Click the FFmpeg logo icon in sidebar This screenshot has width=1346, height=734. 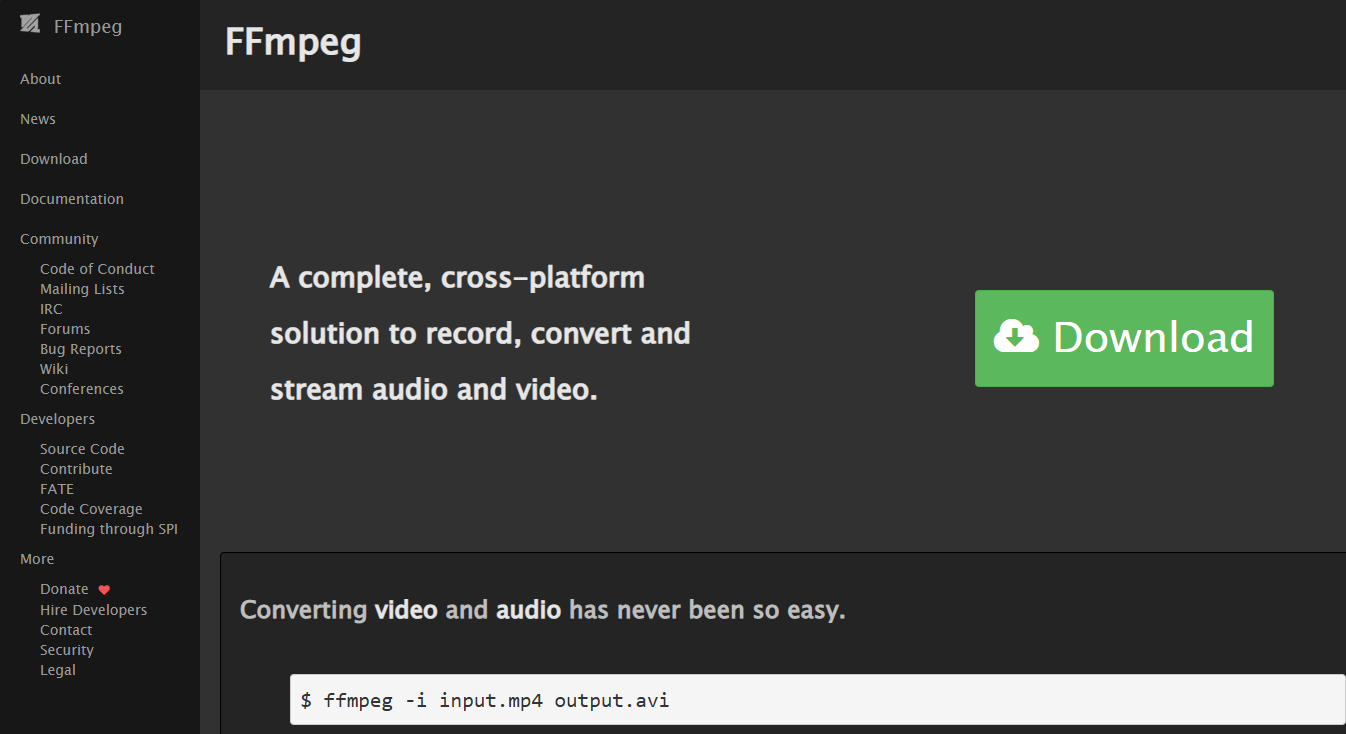(31, 24)
